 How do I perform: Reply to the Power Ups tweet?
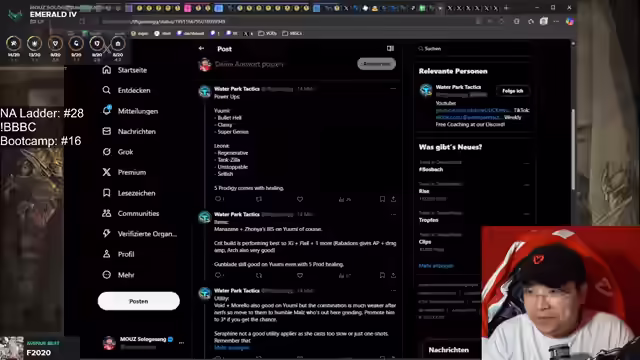click(x=219, y=199)
